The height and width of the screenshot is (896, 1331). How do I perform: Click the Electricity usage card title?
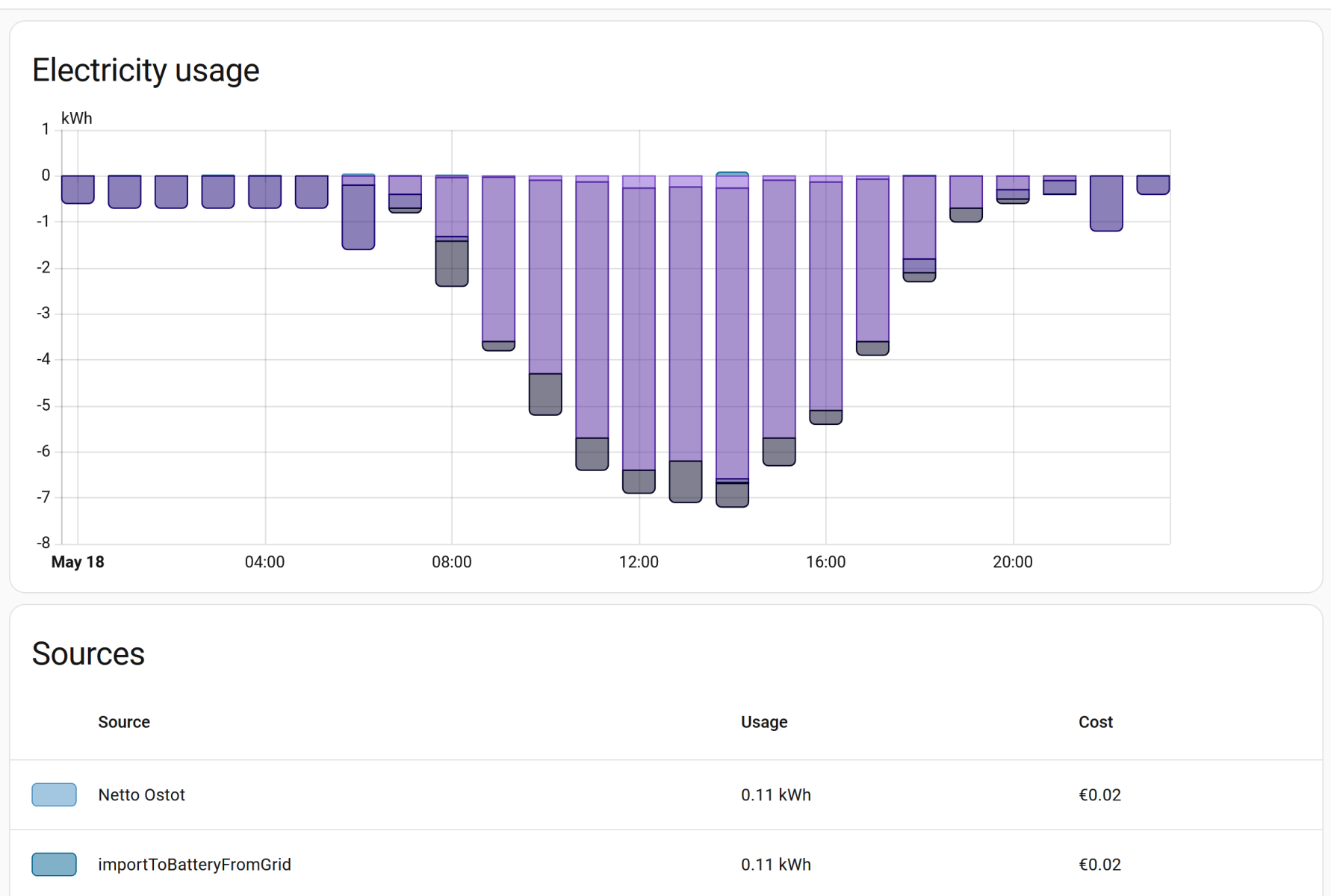(146, 70)
